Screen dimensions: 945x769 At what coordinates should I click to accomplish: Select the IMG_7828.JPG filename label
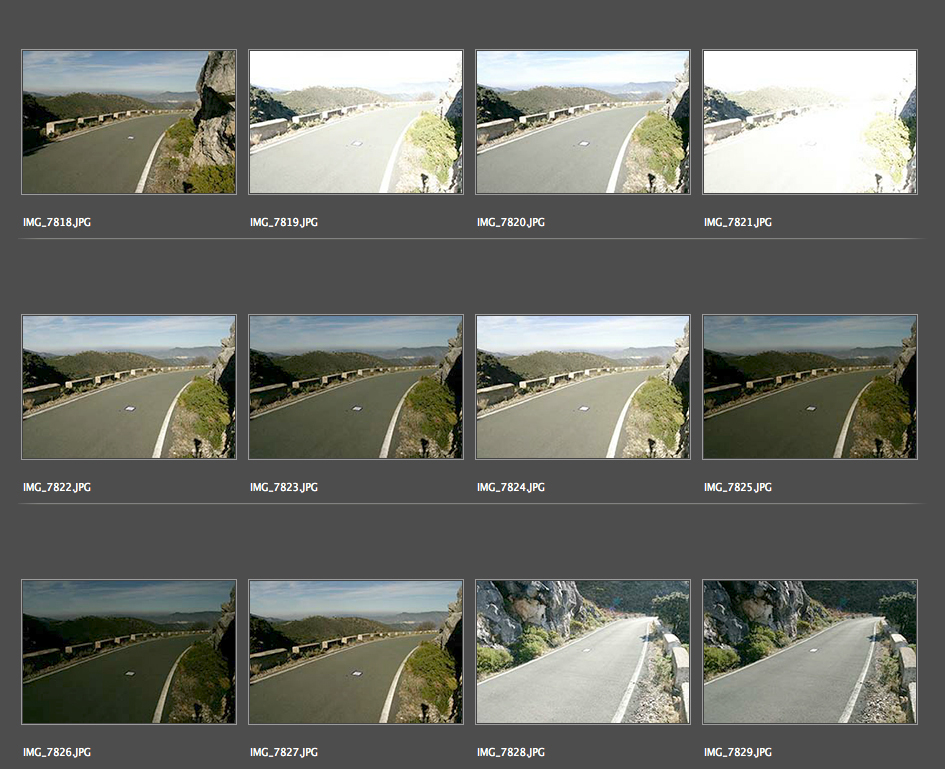pos(511,752)
